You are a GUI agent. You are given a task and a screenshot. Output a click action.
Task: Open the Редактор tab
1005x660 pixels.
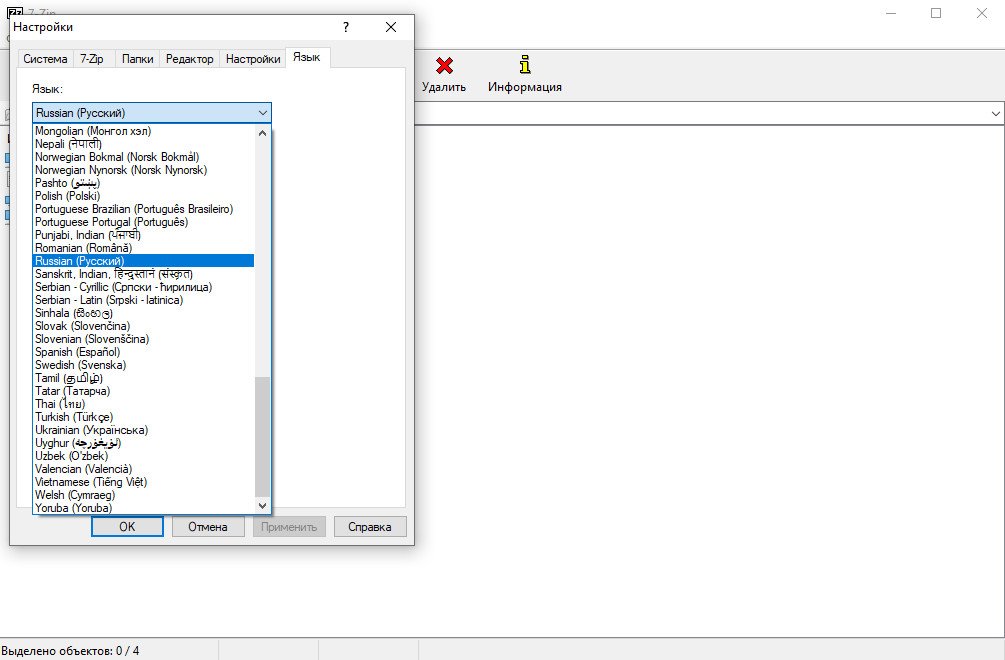(x=190, y=59)
